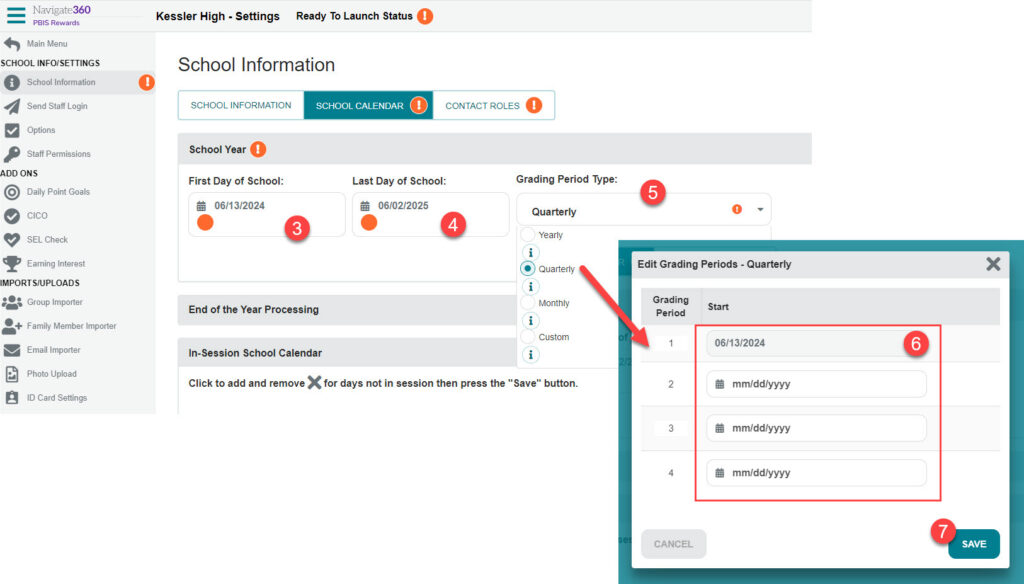Click the ID Card Settings sidebar label
1024x584 pixels.
pos(57,398)
